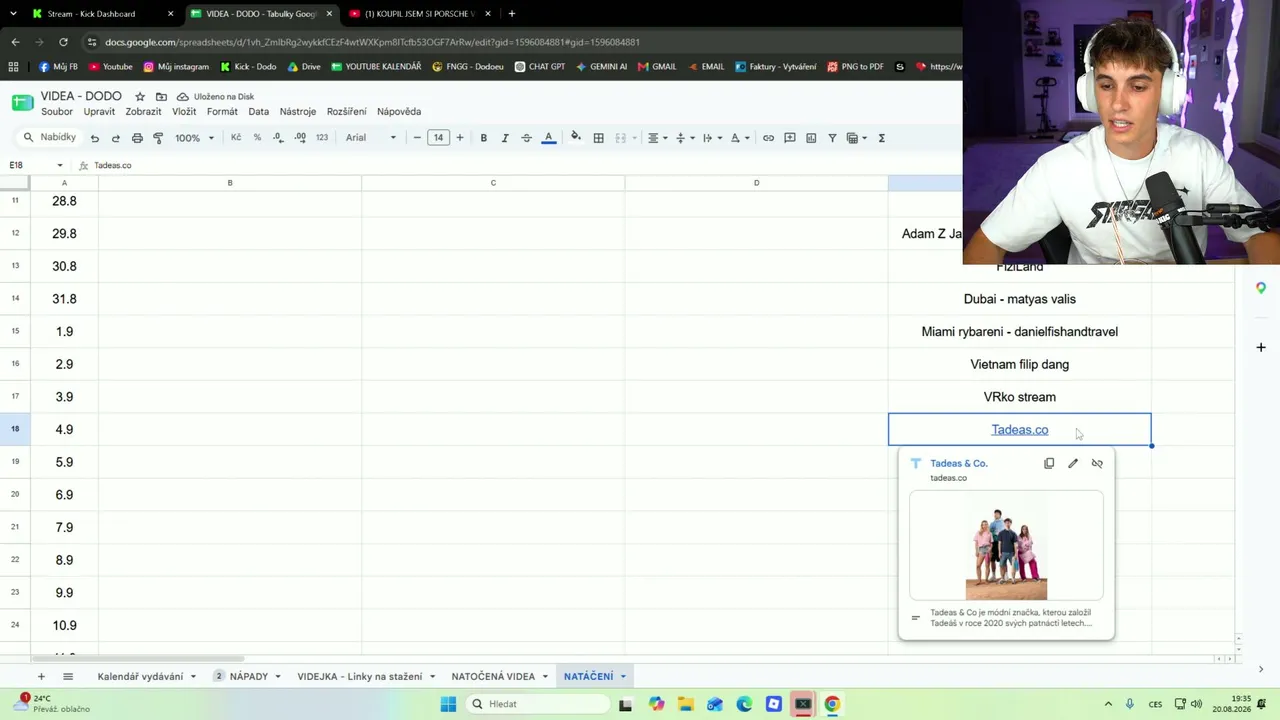1280x720 pixels.
Task: Open the Arial font dropdown
Action: coord(371,138)
